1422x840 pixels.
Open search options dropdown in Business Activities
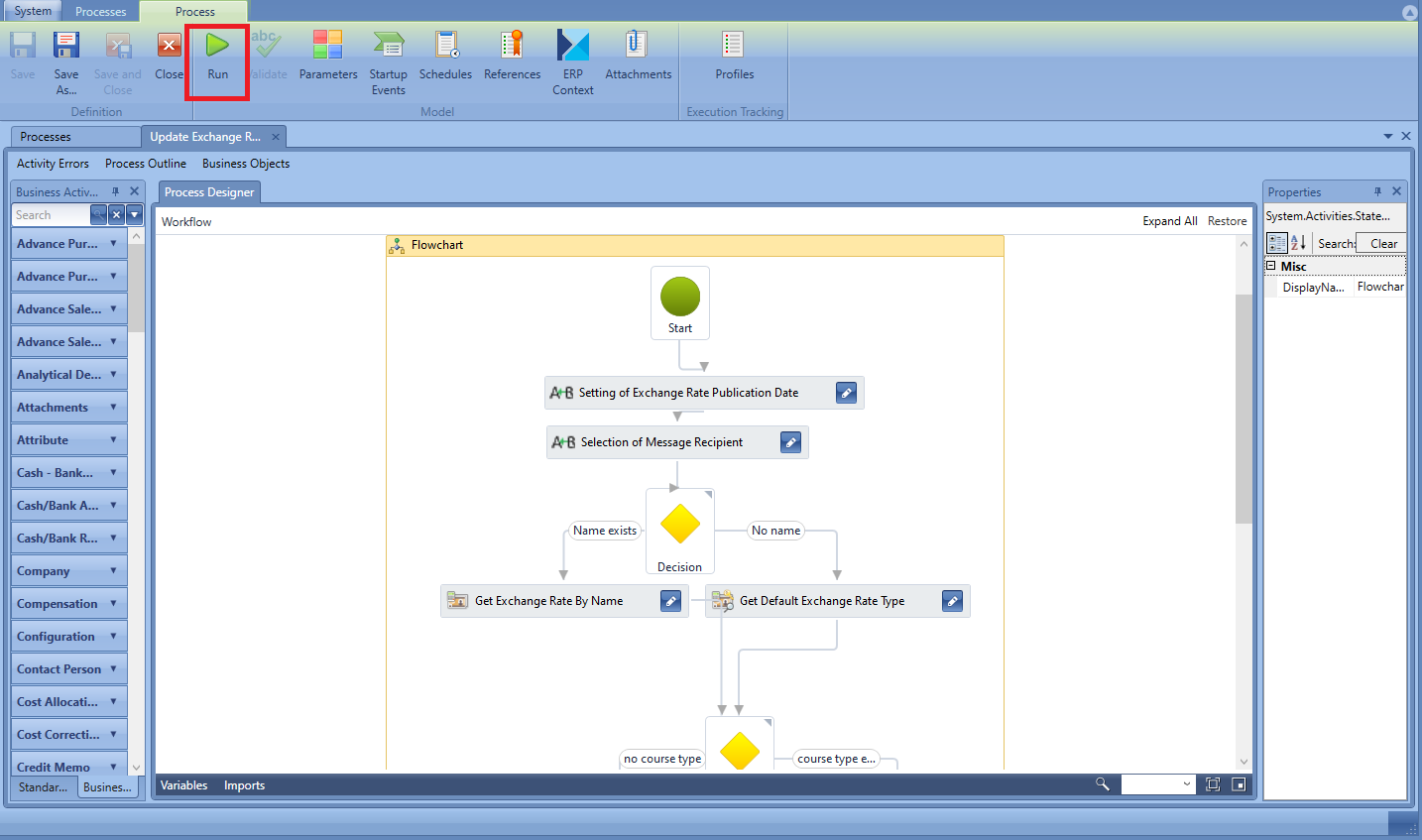click(x=135, y=215)
